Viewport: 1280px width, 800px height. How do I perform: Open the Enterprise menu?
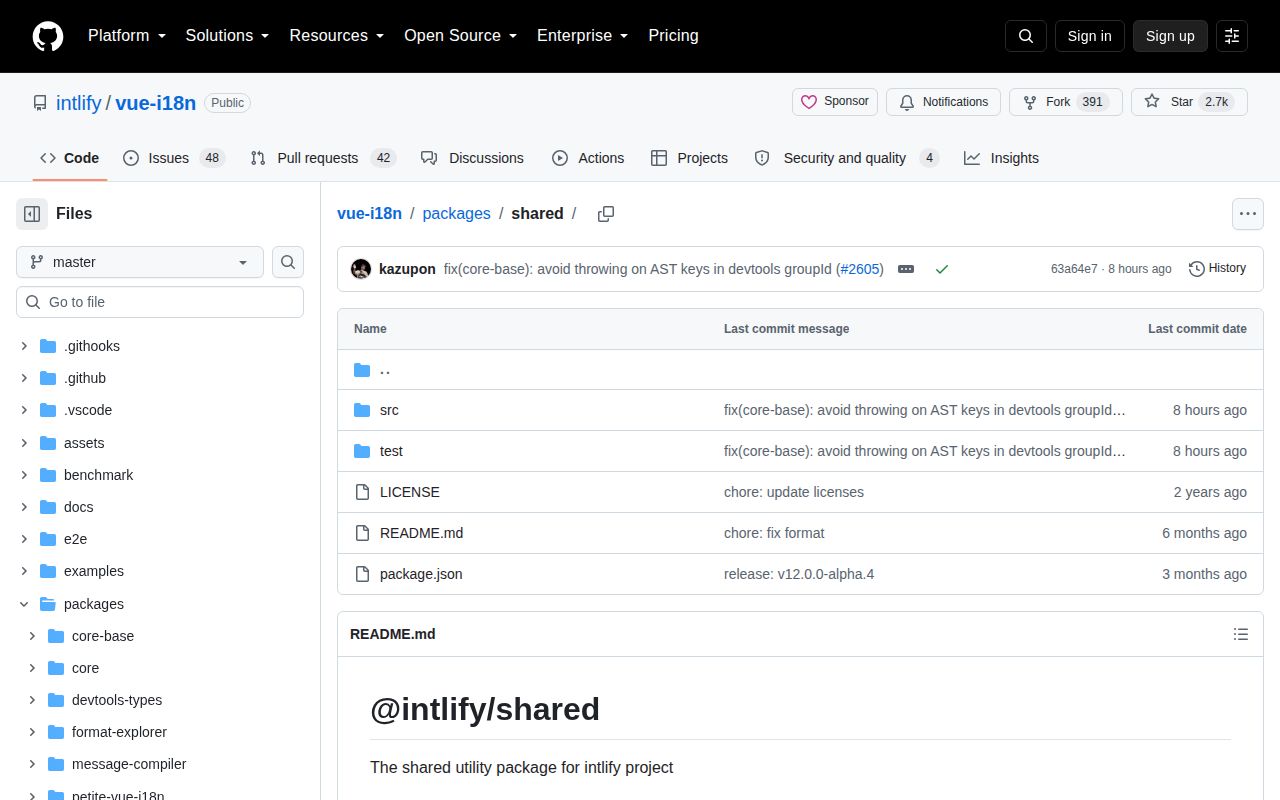[x=583, y=35]
